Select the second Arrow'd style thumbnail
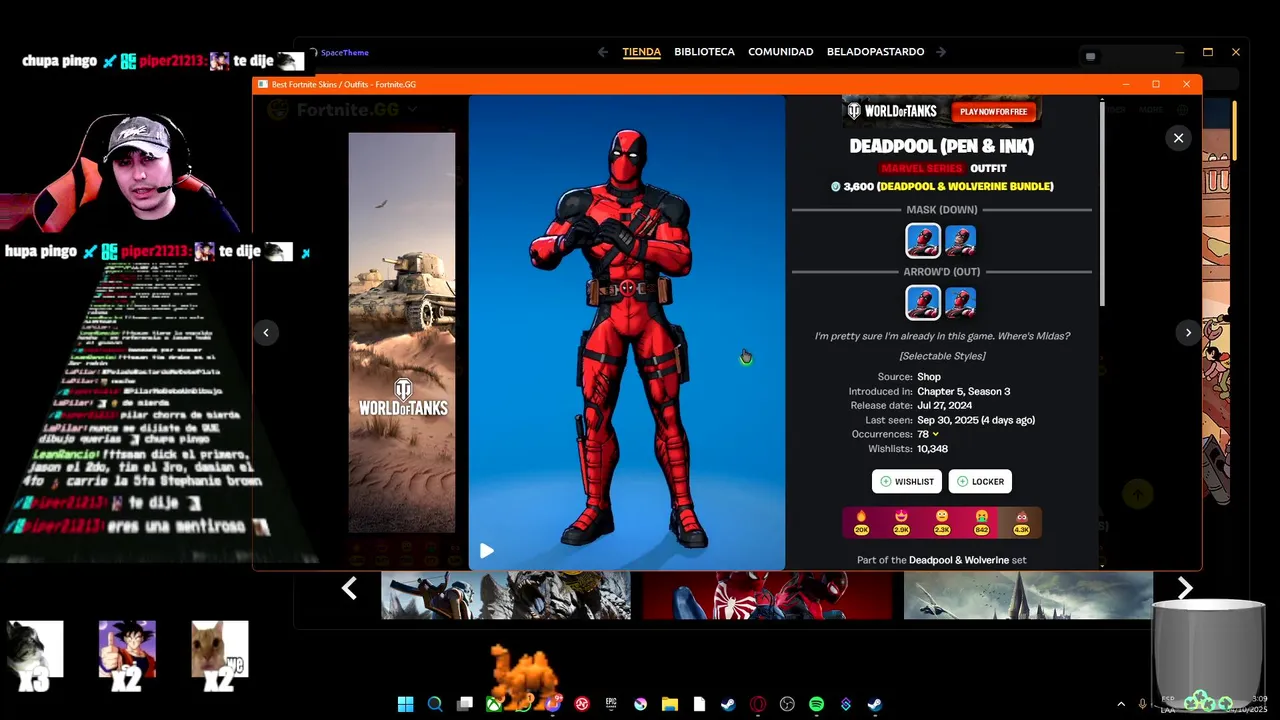The height and width of the screenshot is (720, 1280). (x=960, y=302)
